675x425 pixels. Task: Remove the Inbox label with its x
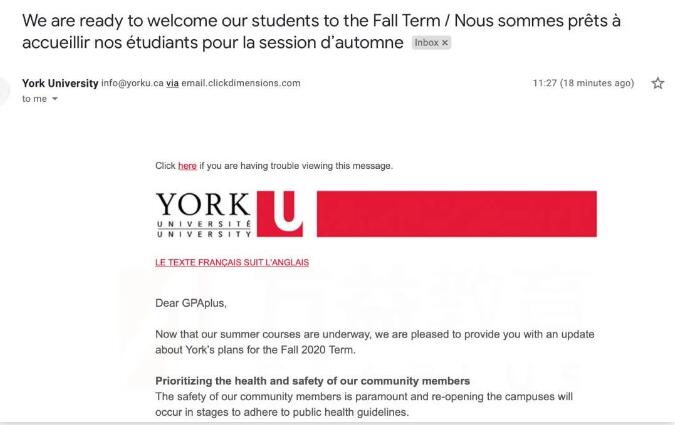pos(445,43)
